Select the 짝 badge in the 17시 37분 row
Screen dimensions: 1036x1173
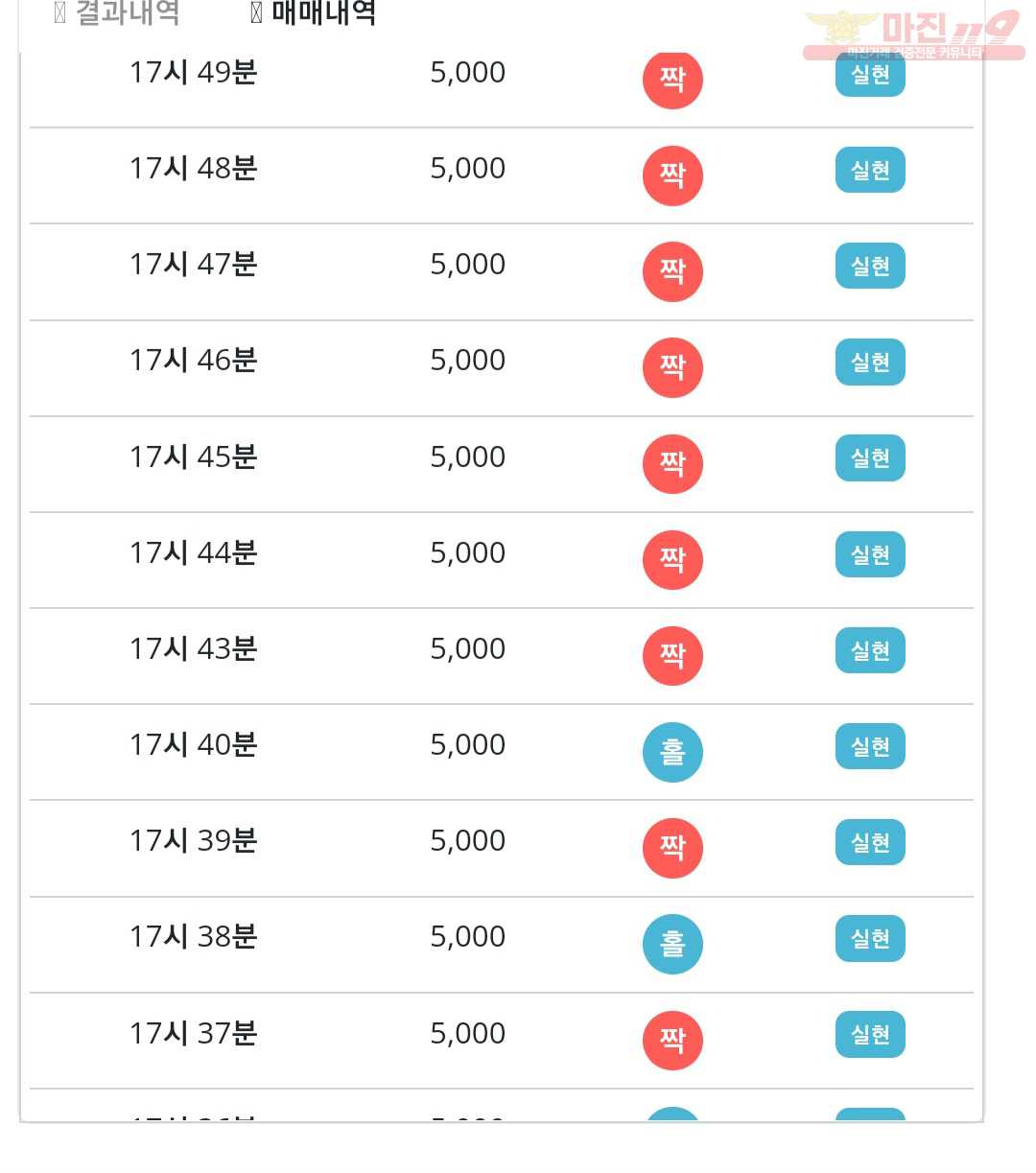coord(672,1040)
